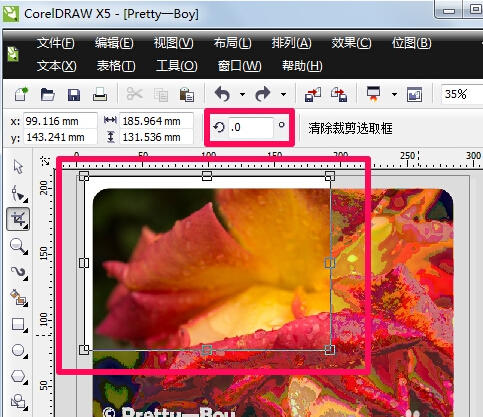
Task: Click the right-middle crop handle
Action: (330, 263)
